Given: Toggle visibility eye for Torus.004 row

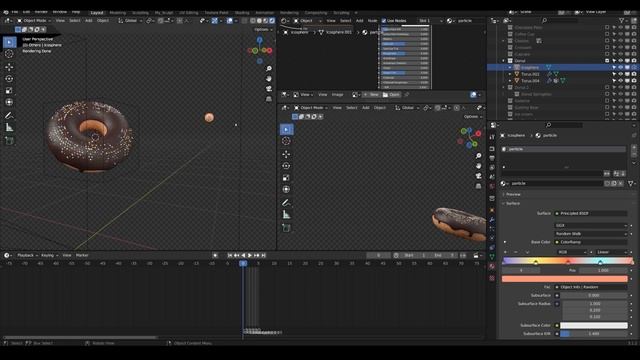Looking at the screenshot, I should pos(621,81).
